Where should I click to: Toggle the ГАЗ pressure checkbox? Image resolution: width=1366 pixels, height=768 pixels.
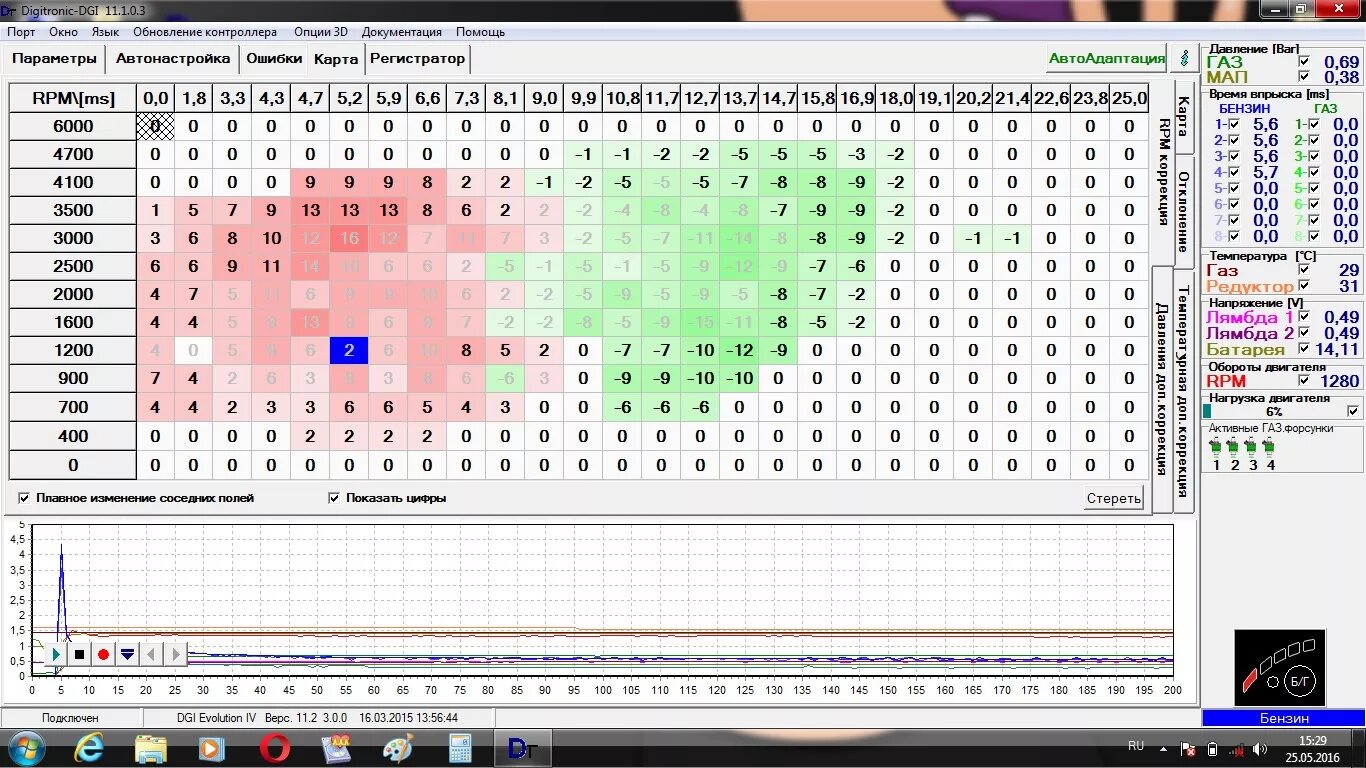(1303, 62)
